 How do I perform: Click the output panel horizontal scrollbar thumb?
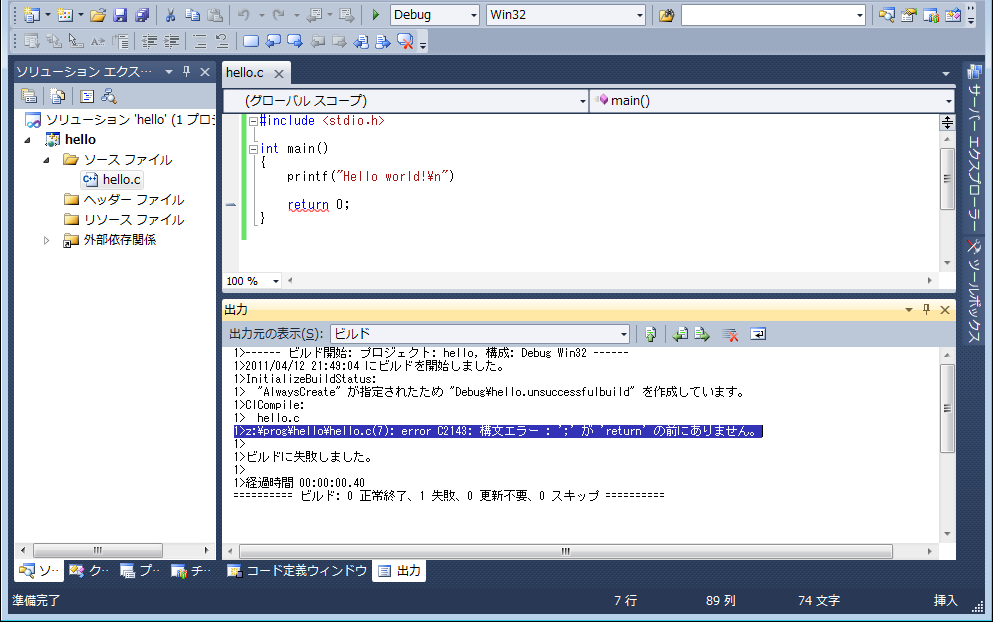click(x=565, y=551)
